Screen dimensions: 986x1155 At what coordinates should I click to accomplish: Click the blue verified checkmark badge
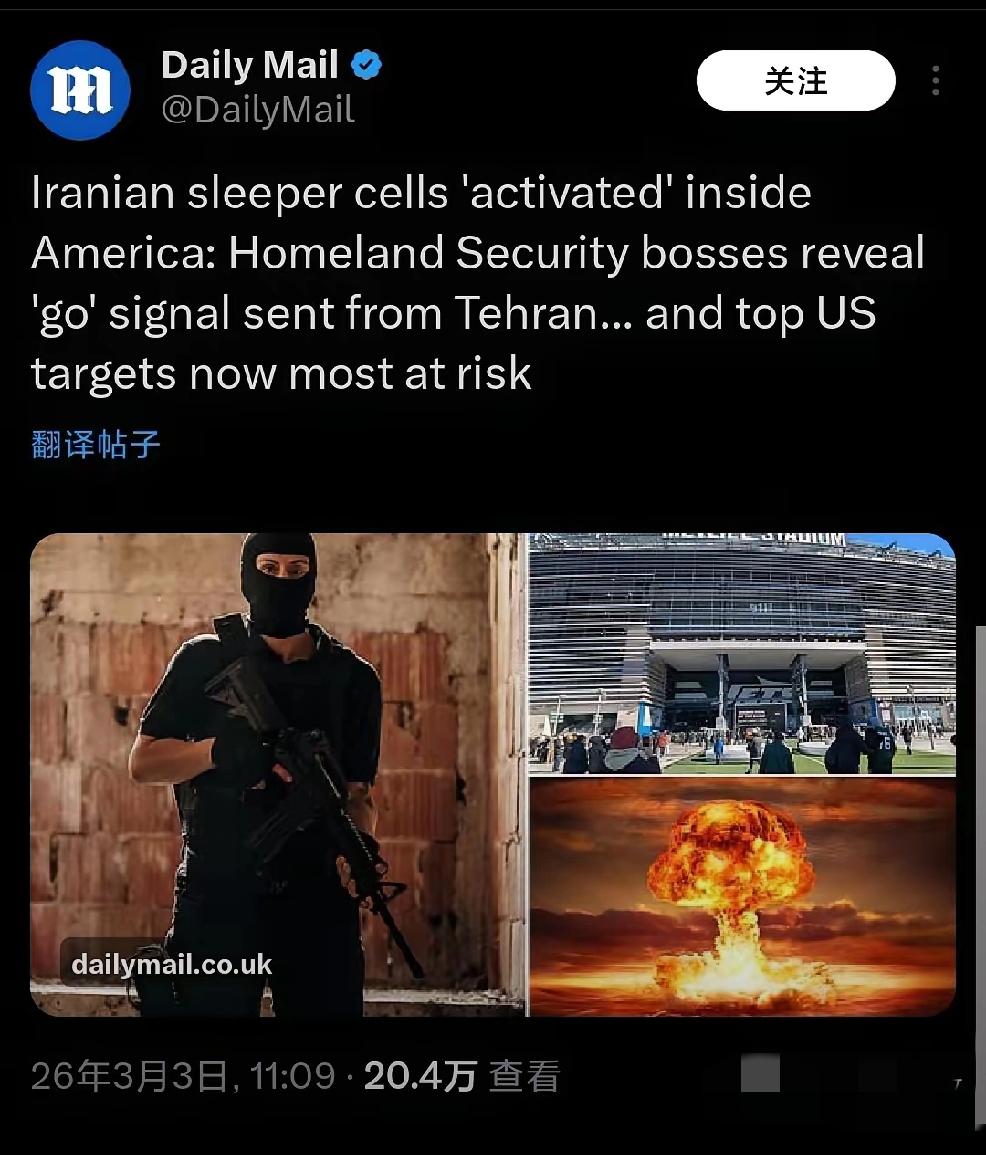pyautogui.click(x=366, y=66)
